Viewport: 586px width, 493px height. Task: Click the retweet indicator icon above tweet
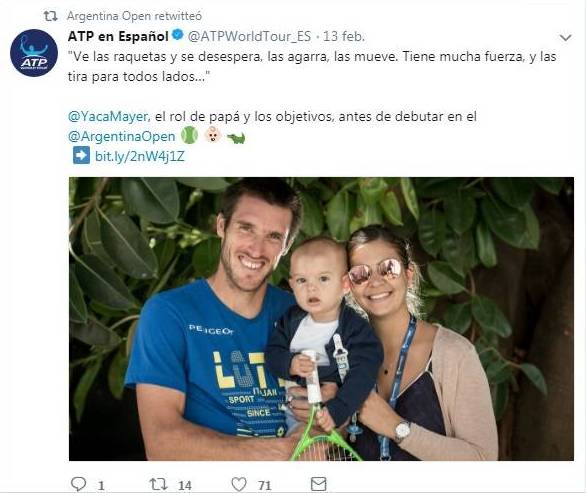click(50, 16)
